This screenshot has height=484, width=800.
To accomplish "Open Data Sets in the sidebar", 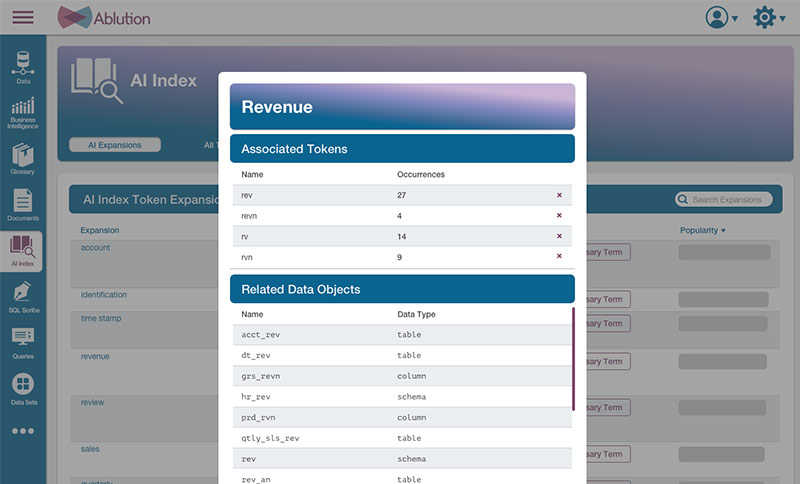I will (x=23, y=389).
